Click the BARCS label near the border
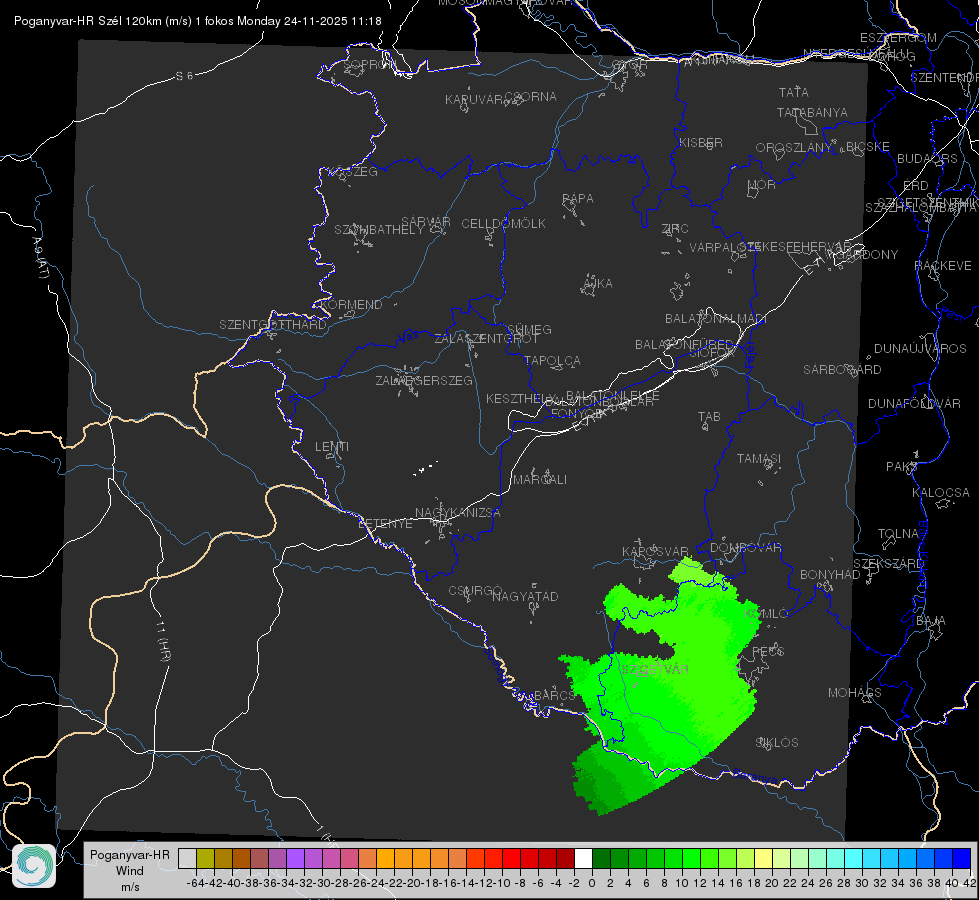 coord(555,695)
